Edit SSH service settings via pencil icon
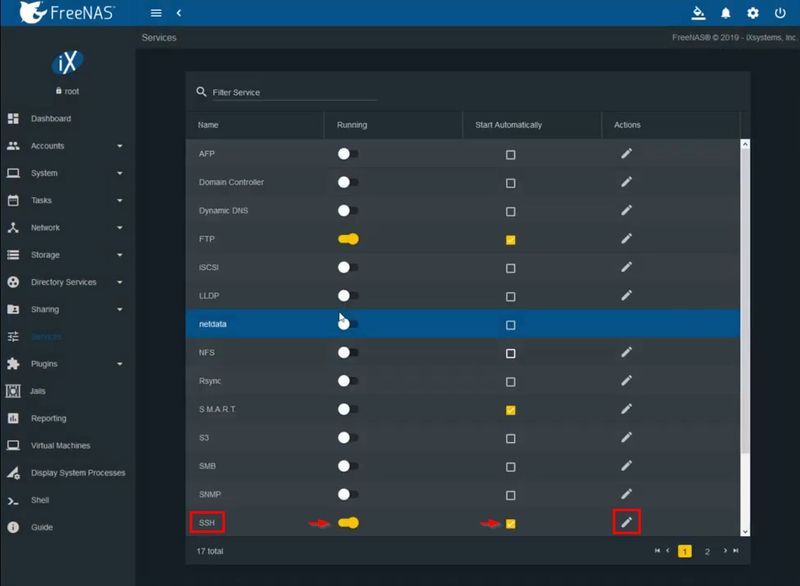Image resolution: width=800 pixels, height=586 pixels. [x=627, y=521]
